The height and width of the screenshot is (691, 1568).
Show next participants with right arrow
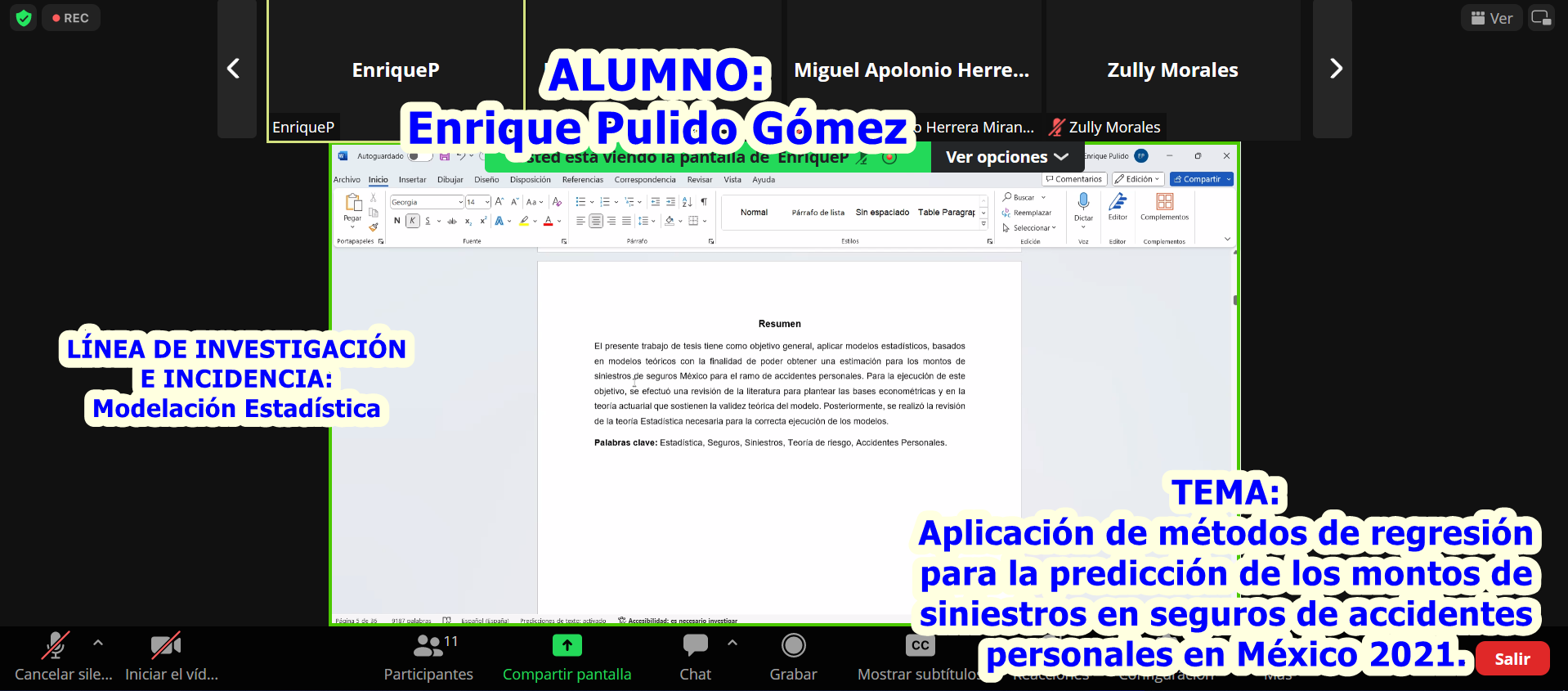(1335, 69)
